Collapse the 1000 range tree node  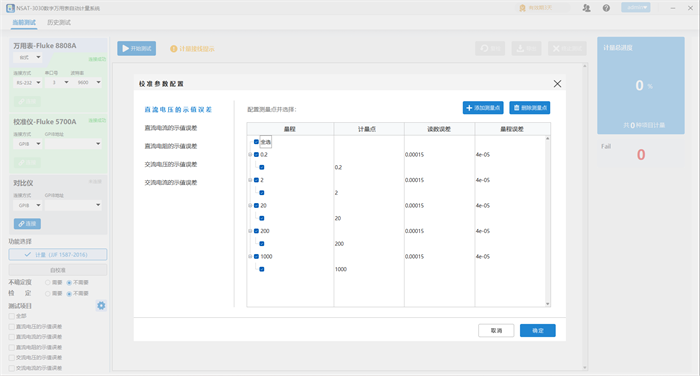250,256
